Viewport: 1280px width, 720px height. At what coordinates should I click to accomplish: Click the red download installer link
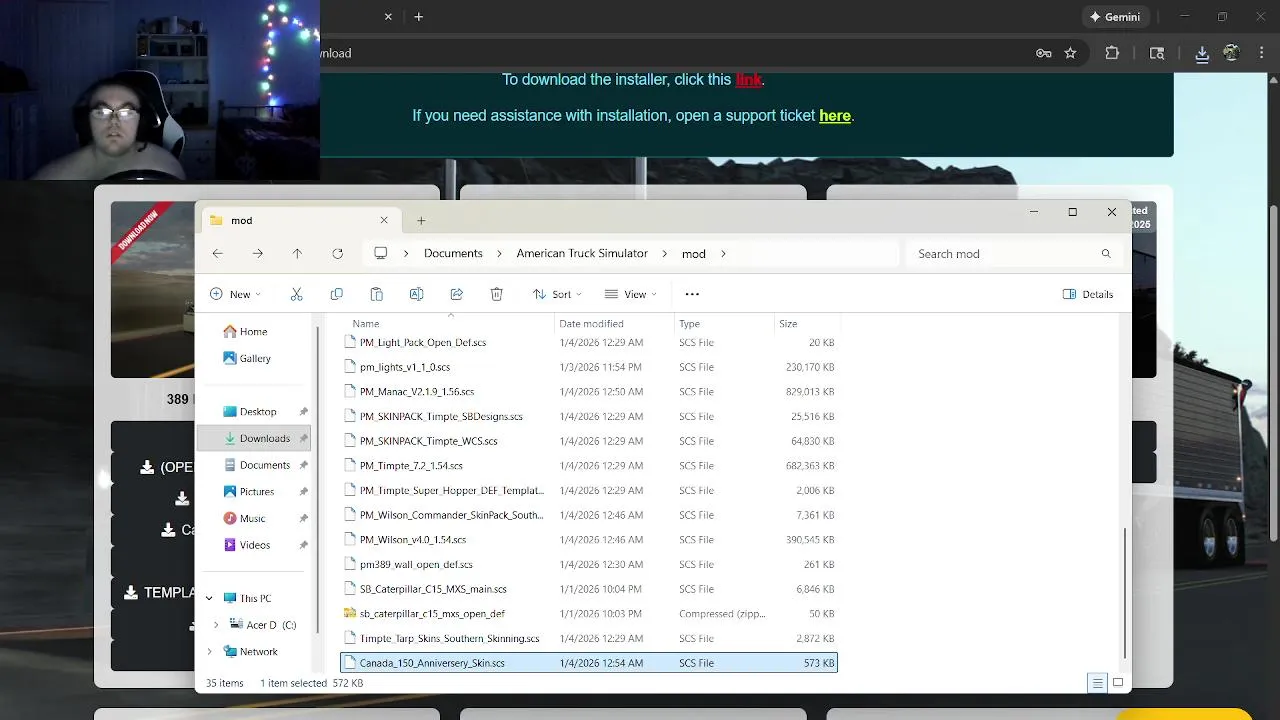[x=748, y=79]
